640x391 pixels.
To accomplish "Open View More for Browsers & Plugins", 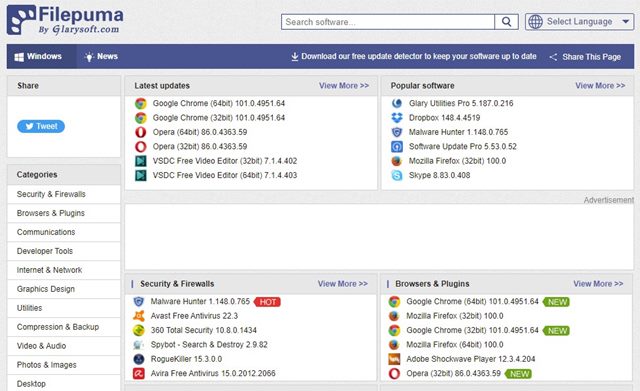I will [x=598, y=284].
